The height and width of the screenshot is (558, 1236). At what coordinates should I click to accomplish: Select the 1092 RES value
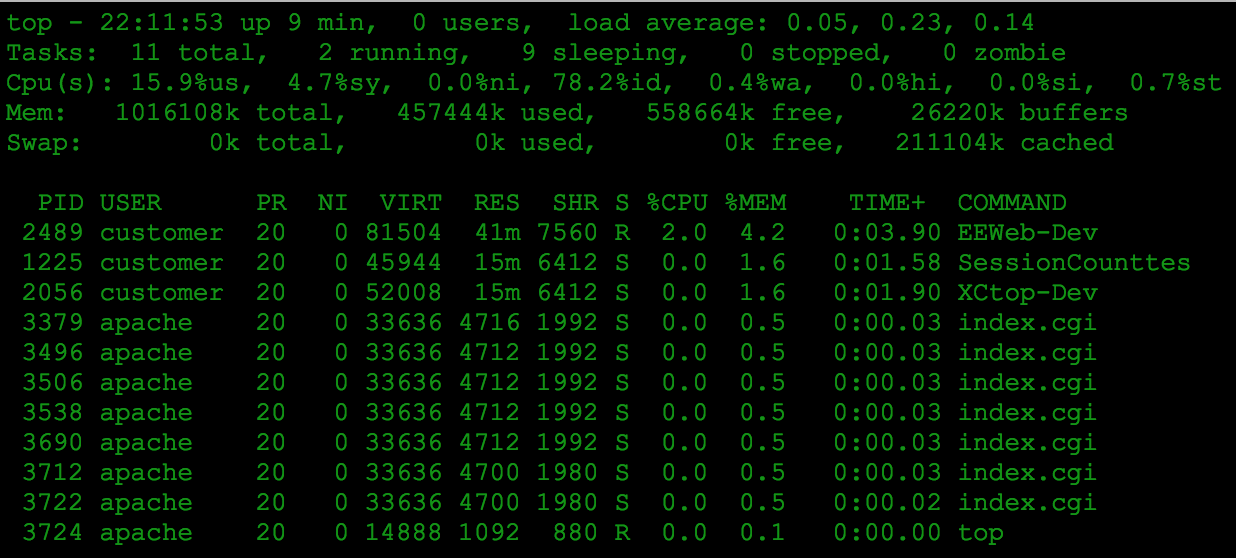click(489, 532)
